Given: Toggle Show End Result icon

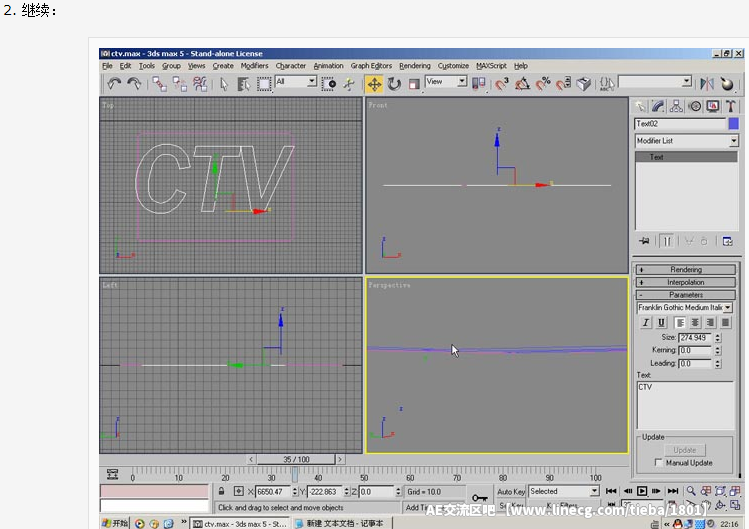Looking at the screenshot, I should pos(667,241).
